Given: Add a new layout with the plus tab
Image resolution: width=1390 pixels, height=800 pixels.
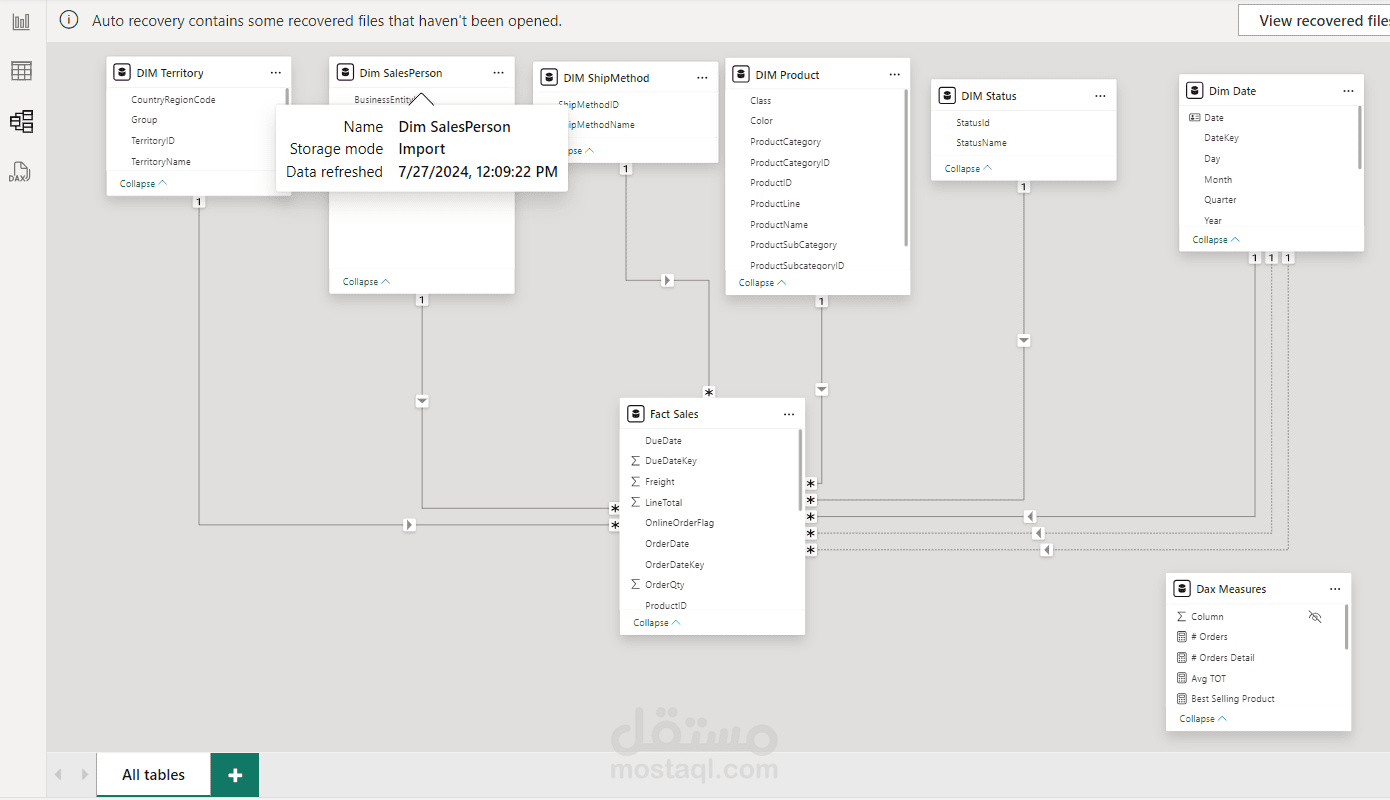Looking at the screenshot, I should (x=235, y=775).
